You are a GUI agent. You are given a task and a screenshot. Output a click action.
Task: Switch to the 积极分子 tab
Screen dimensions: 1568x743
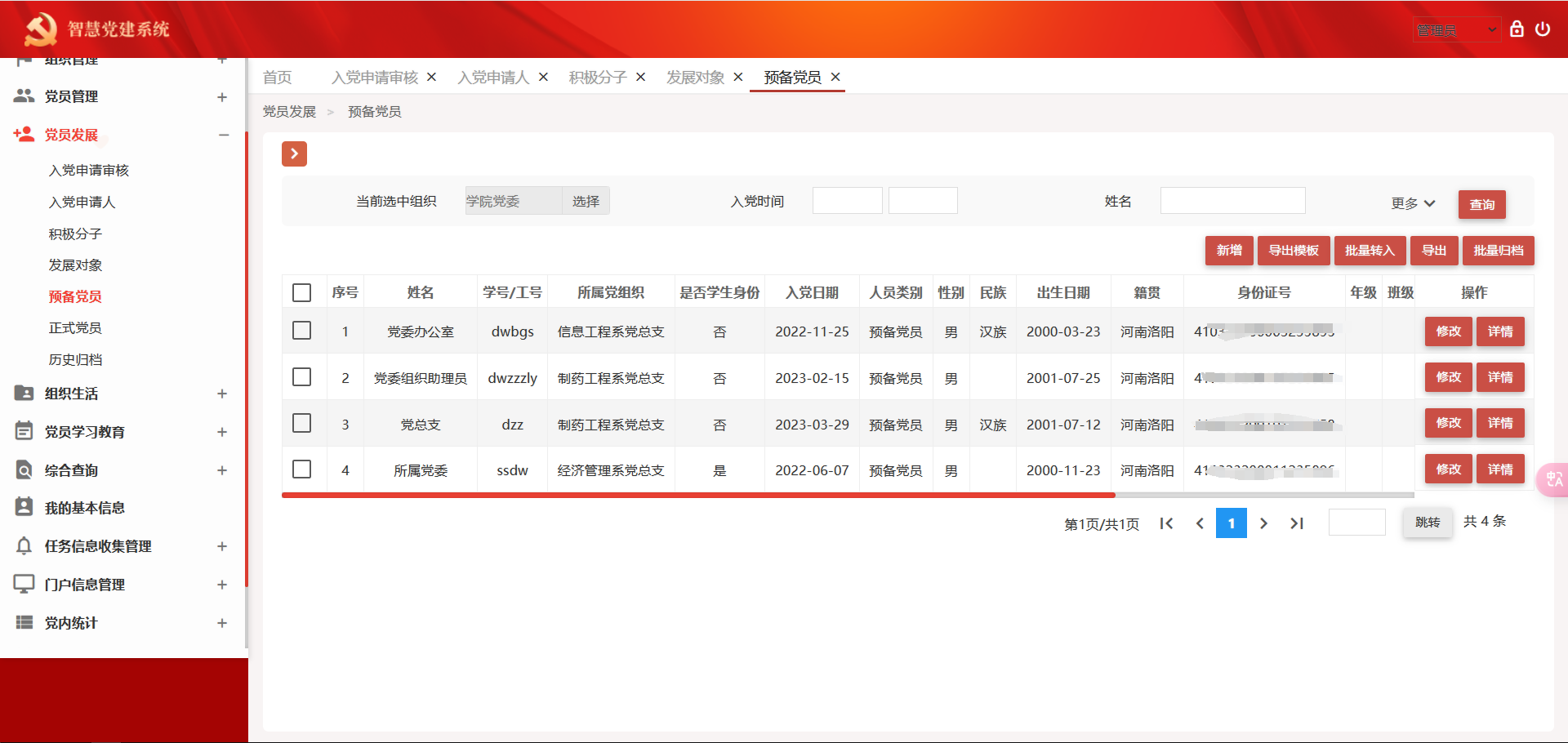(598, 77)
